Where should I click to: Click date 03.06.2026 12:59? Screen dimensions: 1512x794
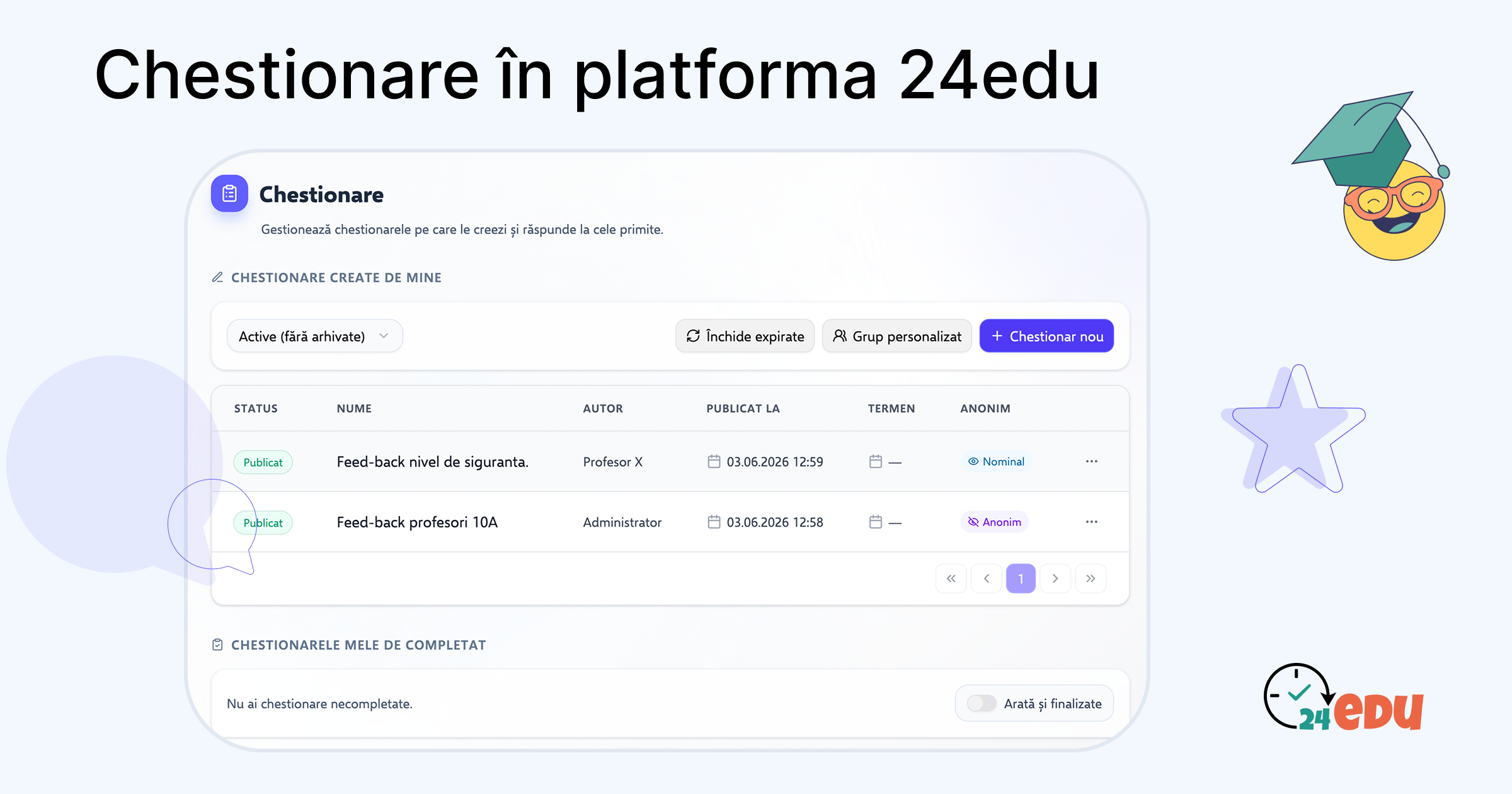775,462
